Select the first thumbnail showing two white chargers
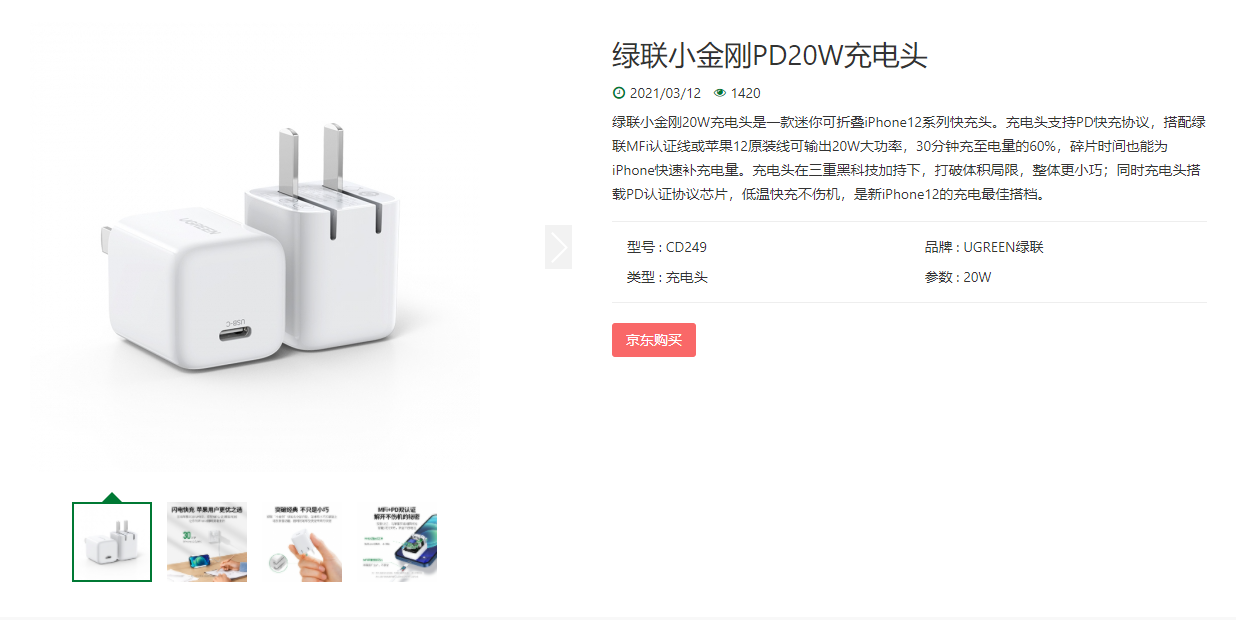This screenshot has height=620, width=1236. pos(112,542)
